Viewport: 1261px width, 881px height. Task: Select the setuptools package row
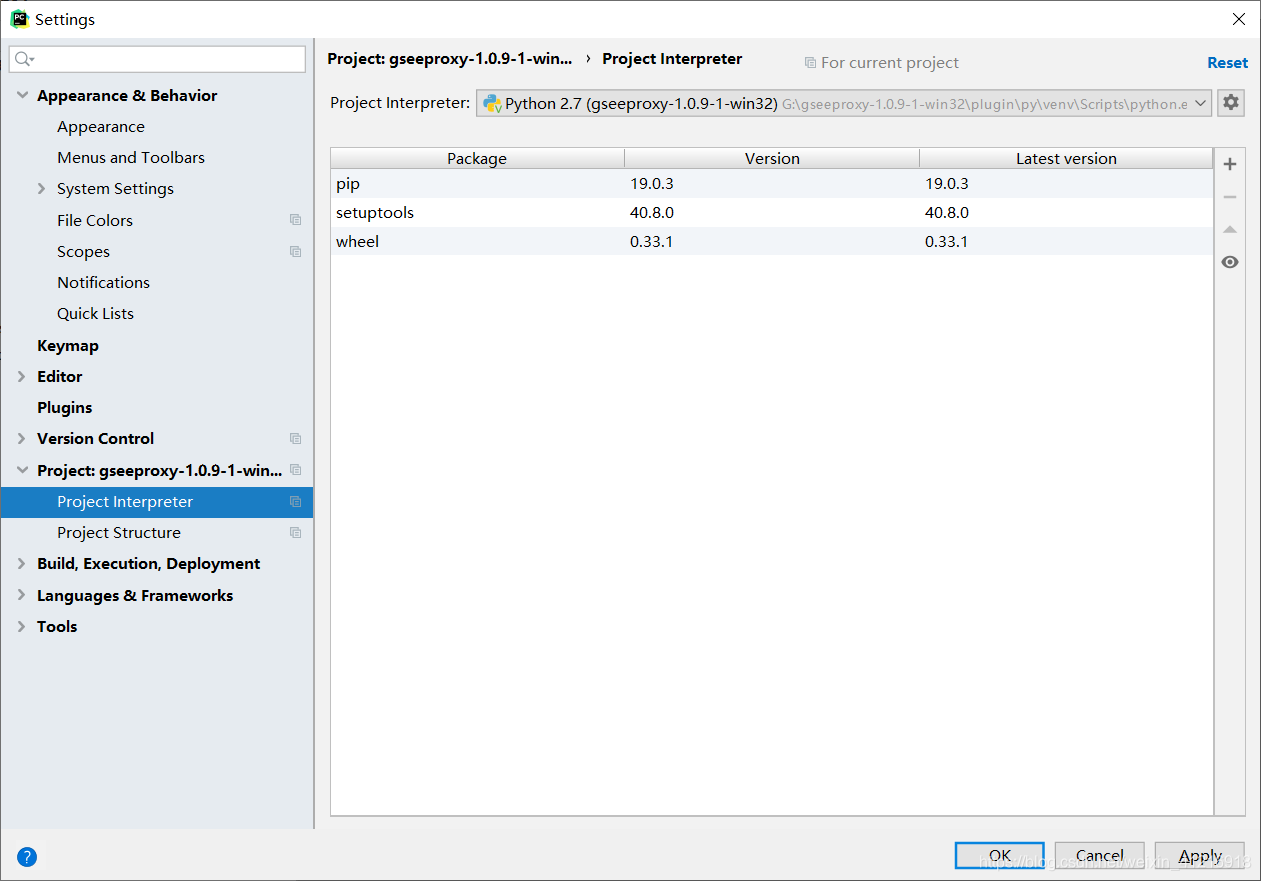click(x=771, y=213)
